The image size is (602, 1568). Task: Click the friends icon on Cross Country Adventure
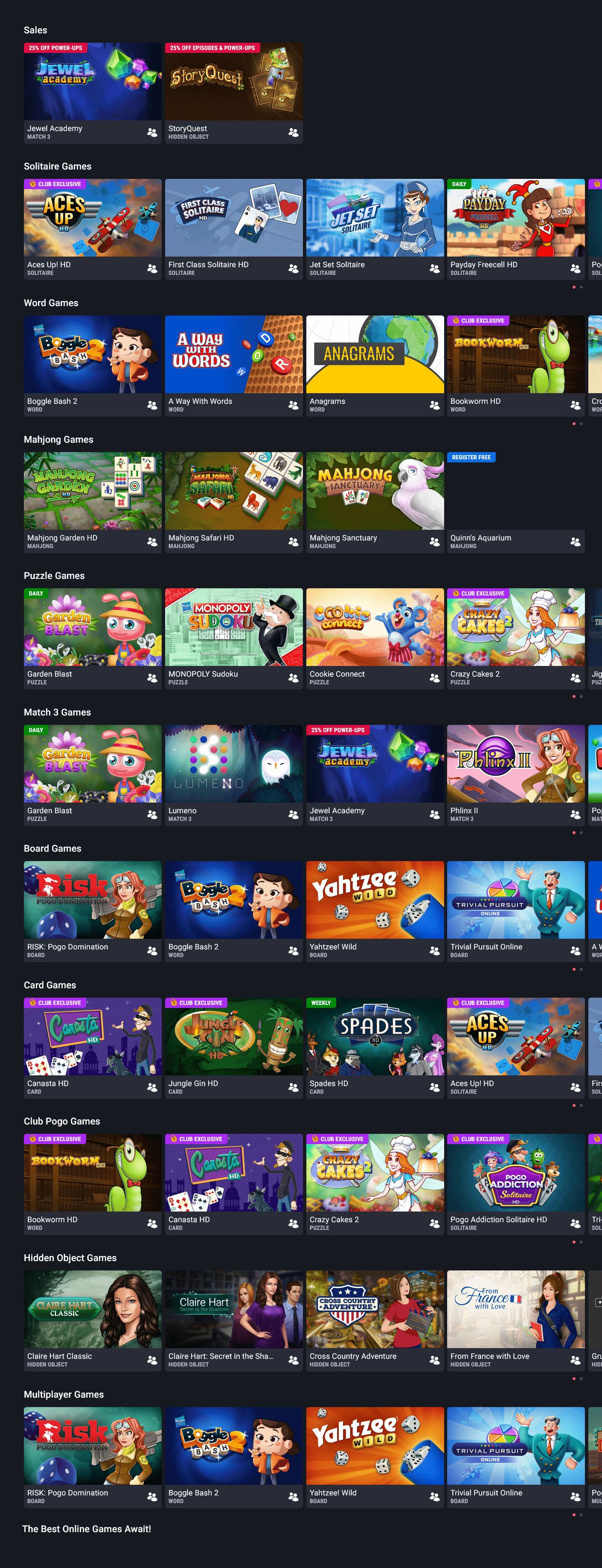(434, 1359)
